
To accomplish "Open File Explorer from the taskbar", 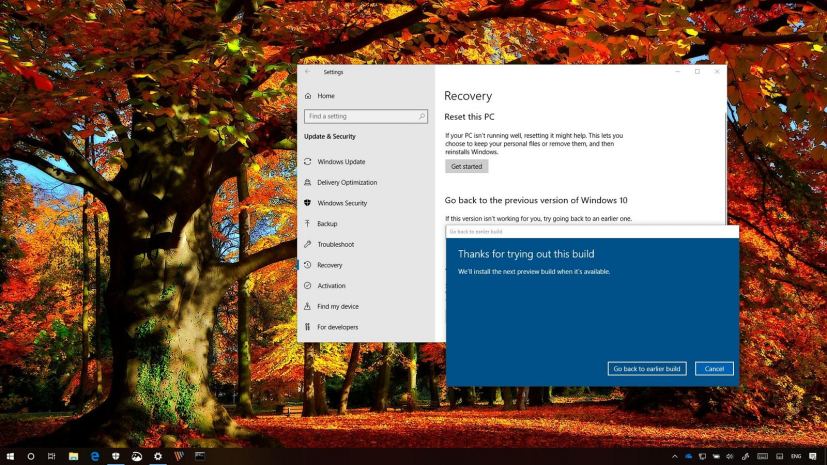I will pos(73,456).
